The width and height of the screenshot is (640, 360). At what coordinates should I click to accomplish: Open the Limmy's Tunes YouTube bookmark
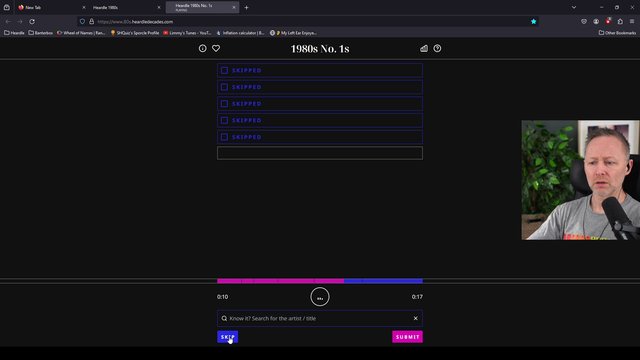(x=187, y=33)
